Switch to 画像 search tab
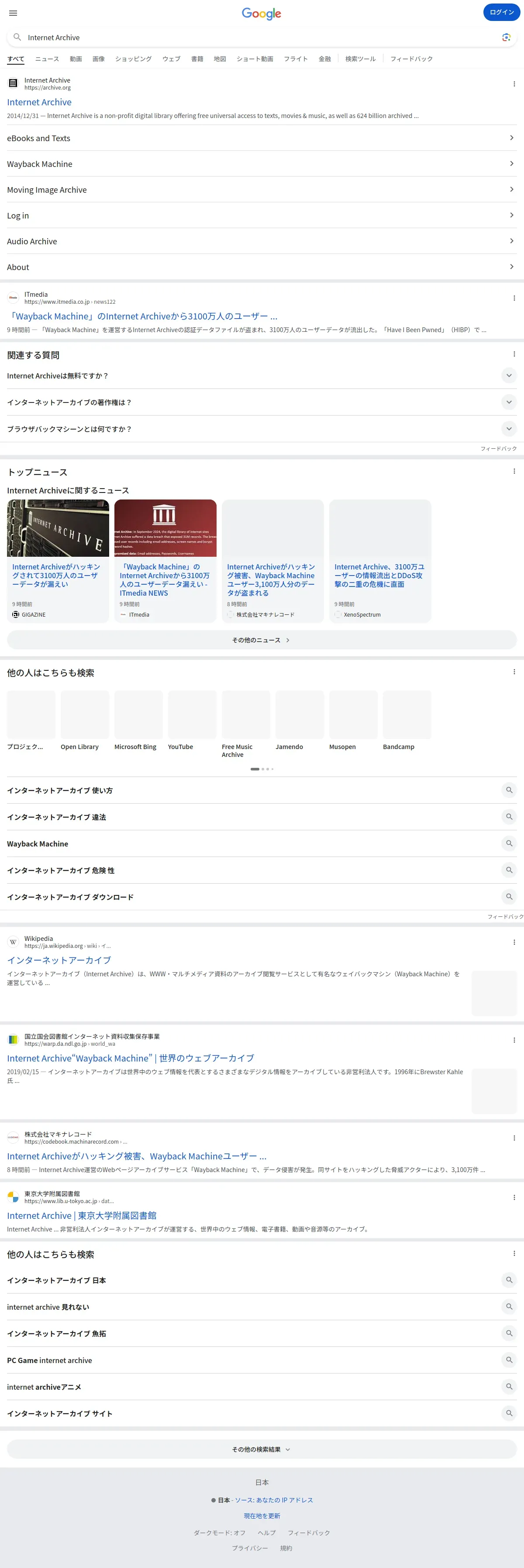This screenshot has height=1568, width=524. [x=99, y=59]
